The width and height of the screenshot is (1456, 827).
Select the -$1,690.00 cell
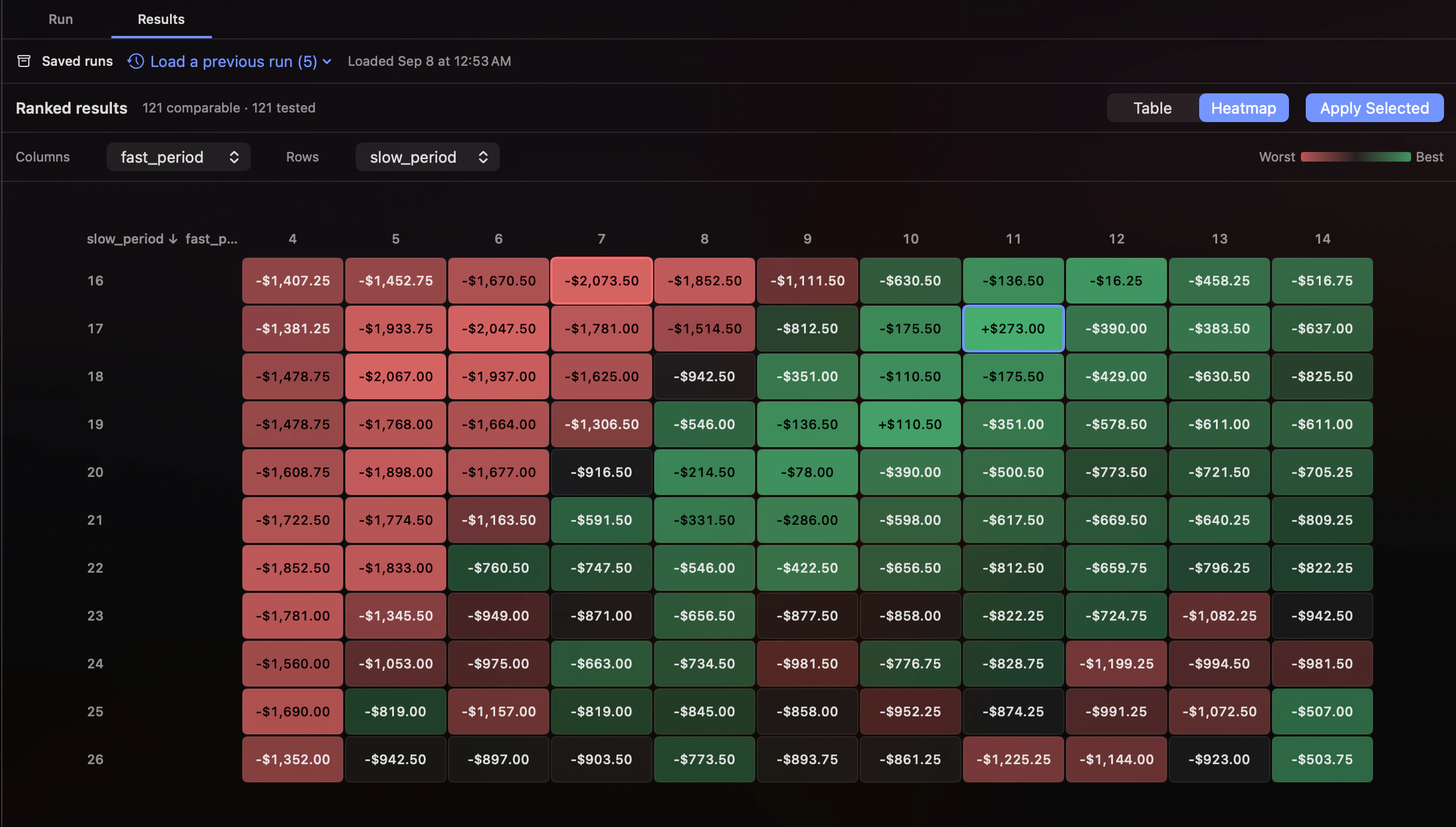292,712
